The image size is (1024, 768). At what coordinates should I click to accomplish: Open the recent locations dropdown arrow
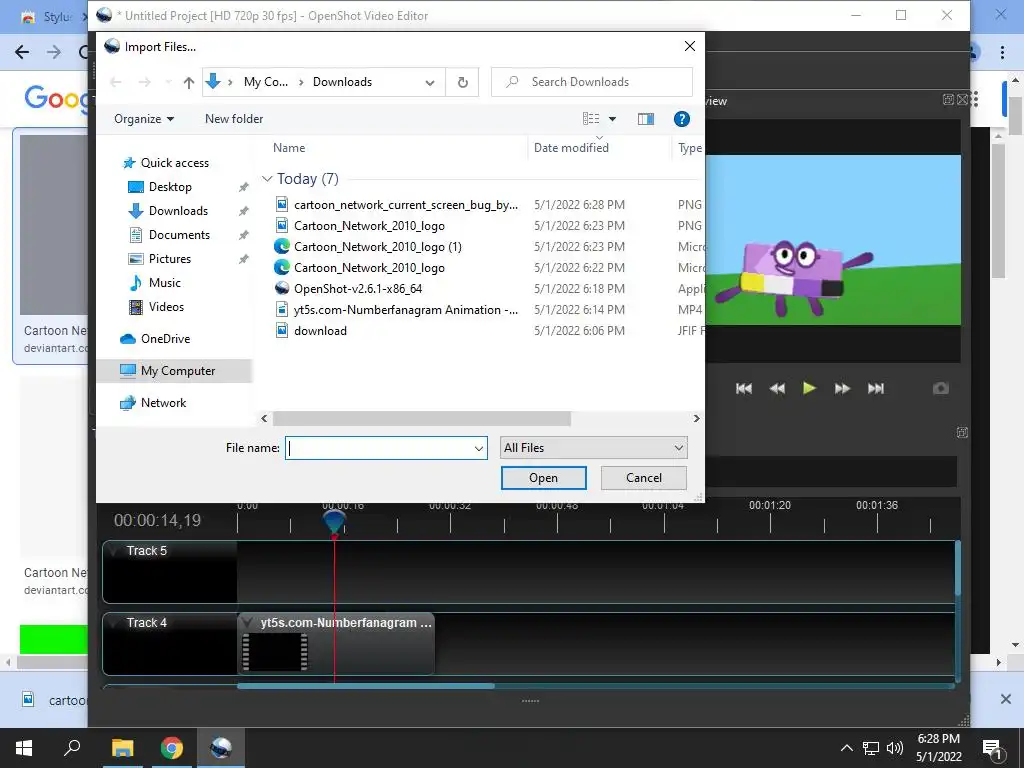168,82
